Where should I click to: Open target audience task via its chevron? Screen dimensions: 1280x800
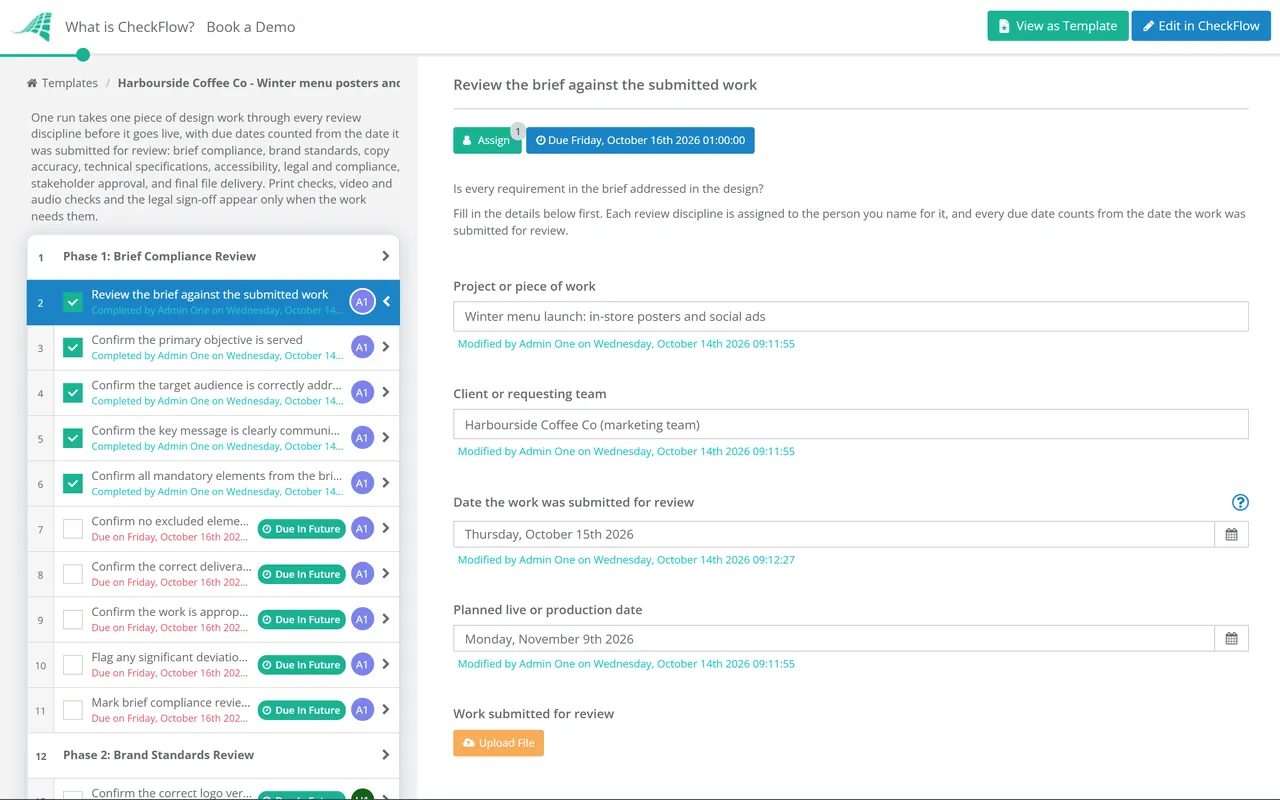coord(386,392)
